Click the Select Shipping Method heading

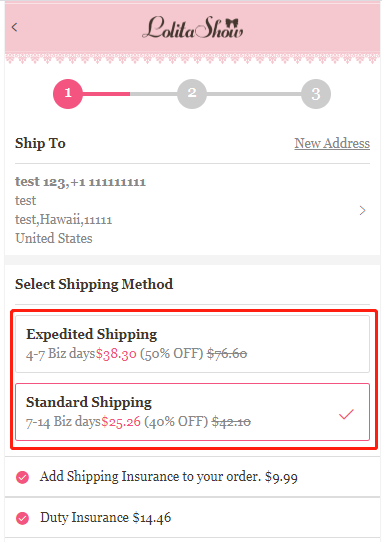point(94,284)
